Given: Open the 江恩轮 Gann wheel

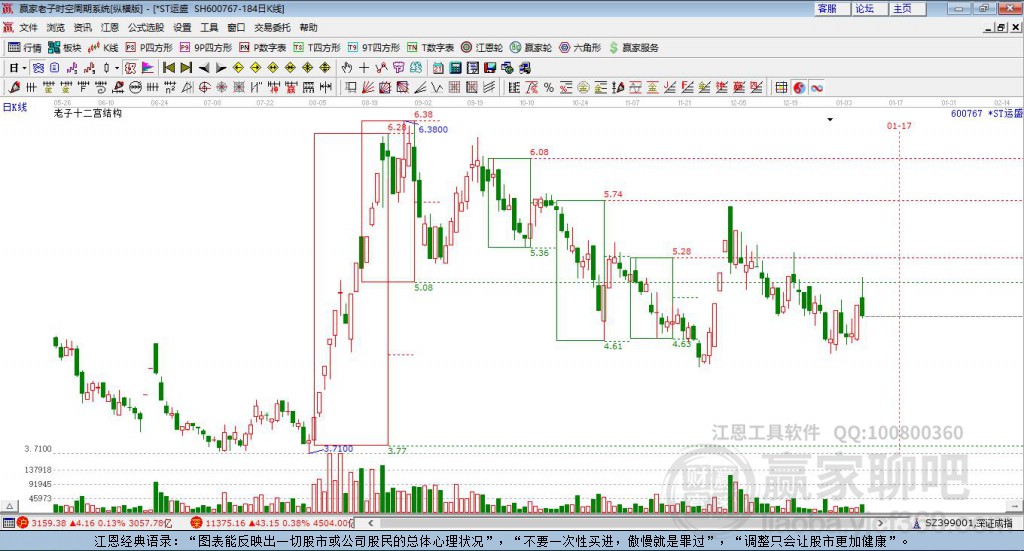Looking at the screenshot, I should [x=482, y=48].
